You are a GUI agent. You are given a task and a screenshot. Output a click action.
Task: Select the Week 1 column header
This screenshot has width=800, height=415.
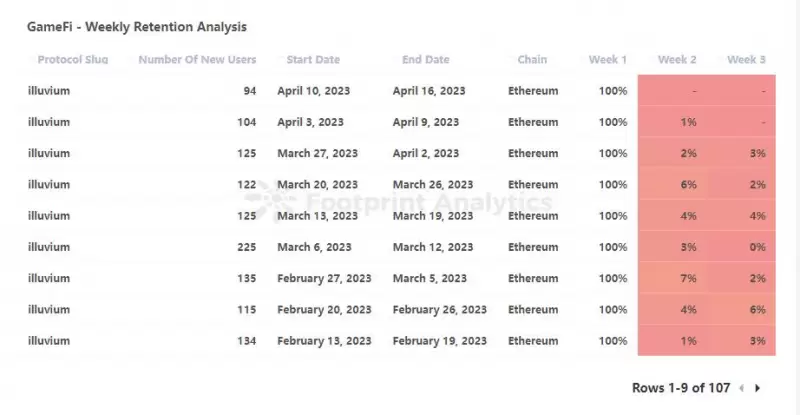coord(608,60)
